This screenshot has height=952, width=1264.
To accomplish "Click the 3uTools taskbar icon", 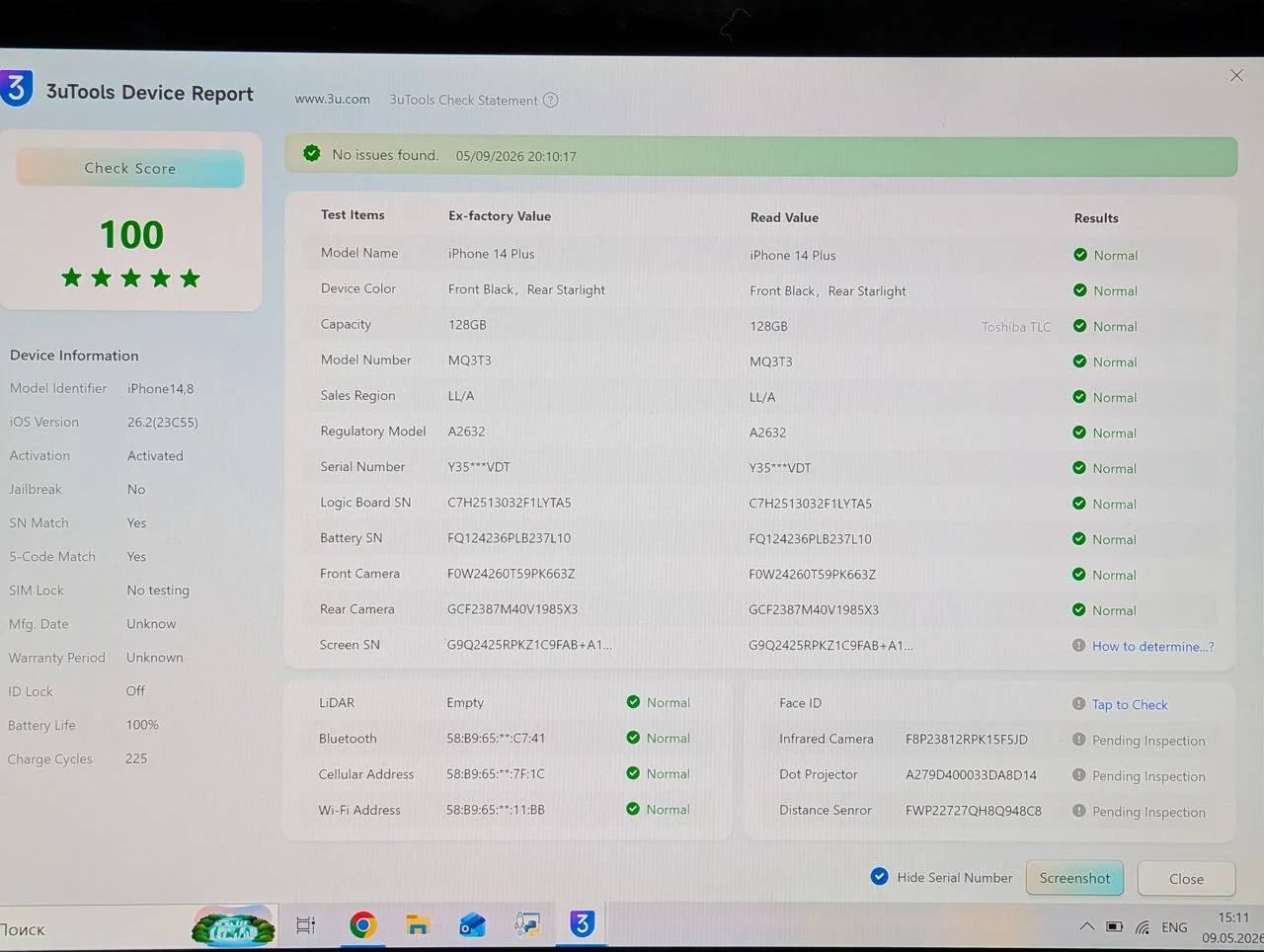I will coord(582,924).
